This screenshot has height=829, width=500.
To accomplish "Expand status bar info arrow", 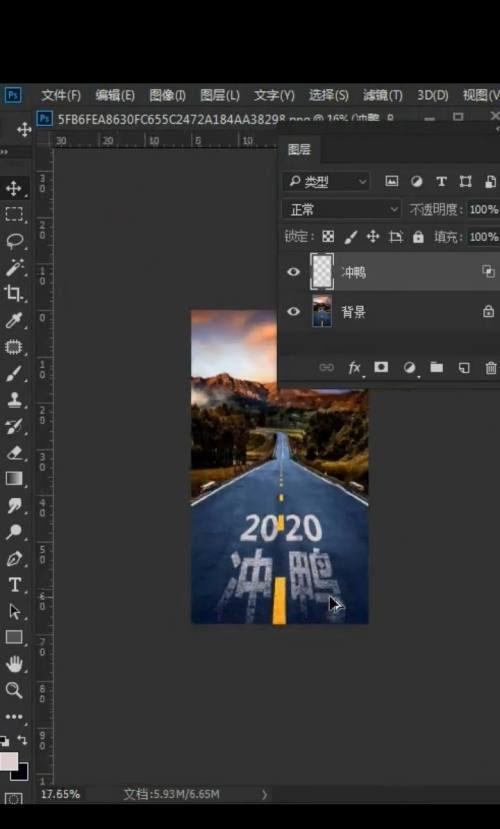I will 264,794.
